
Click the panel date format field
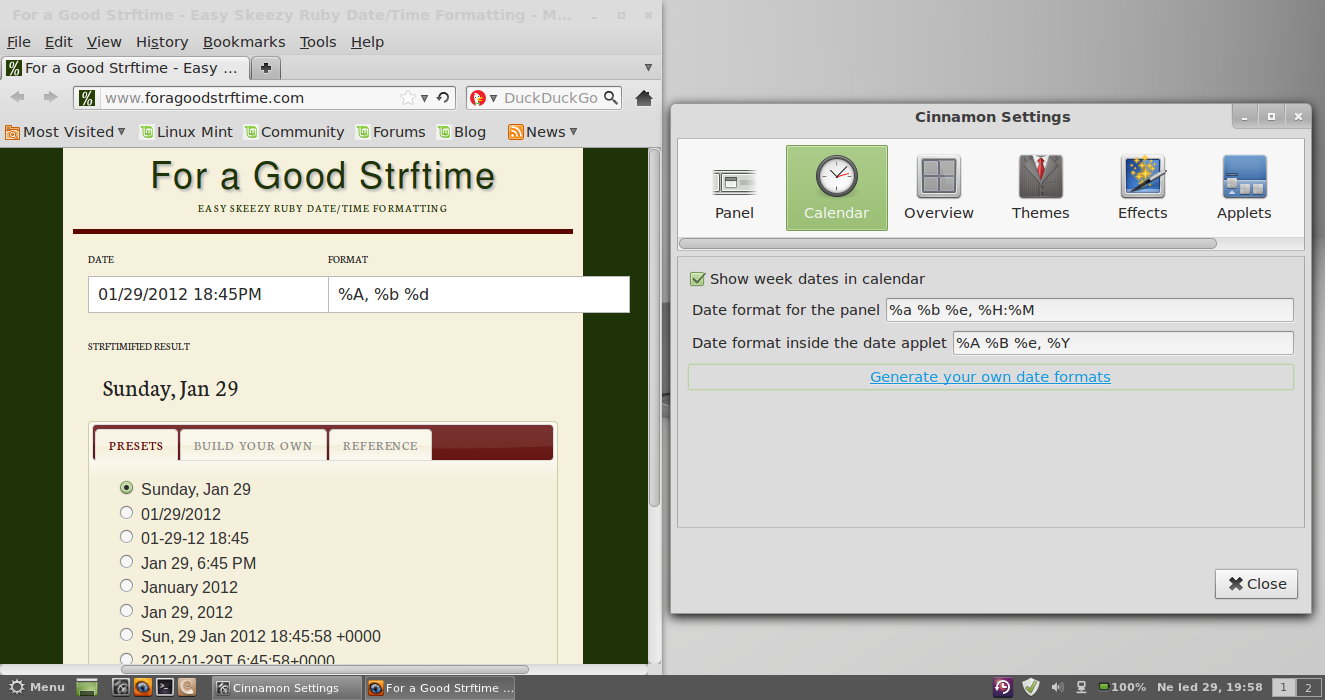point(1089,310)
